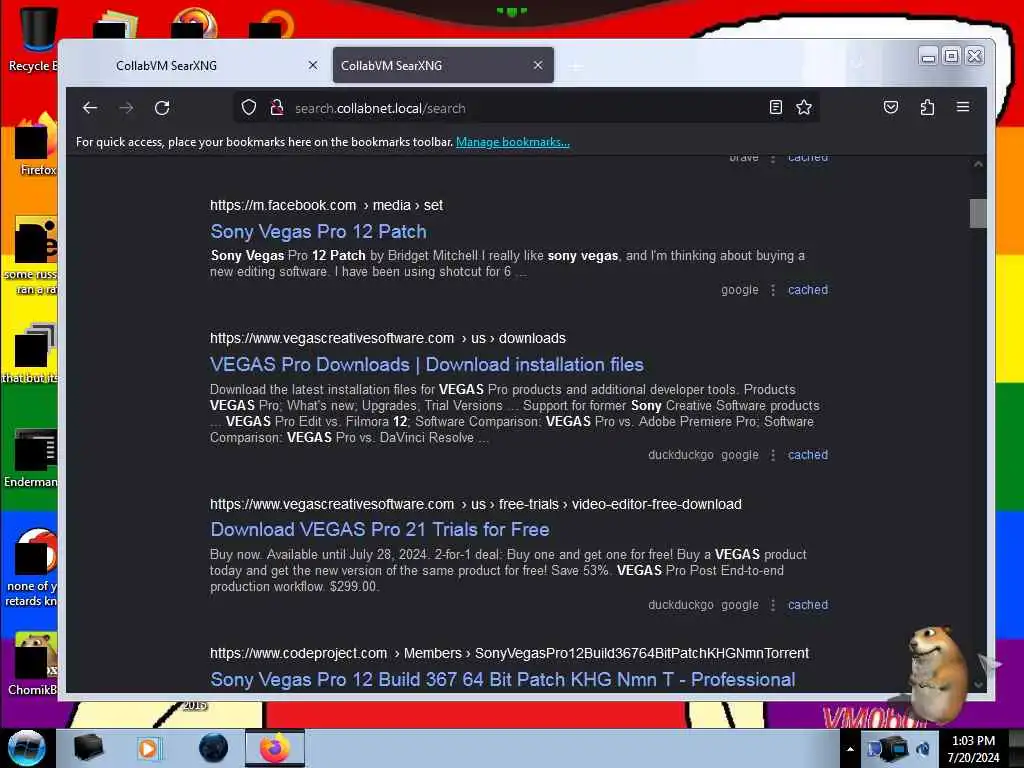This screenshot has width=1024, height=768.
Task: Open cached link for facebook result
Action: tap(808, 290)
